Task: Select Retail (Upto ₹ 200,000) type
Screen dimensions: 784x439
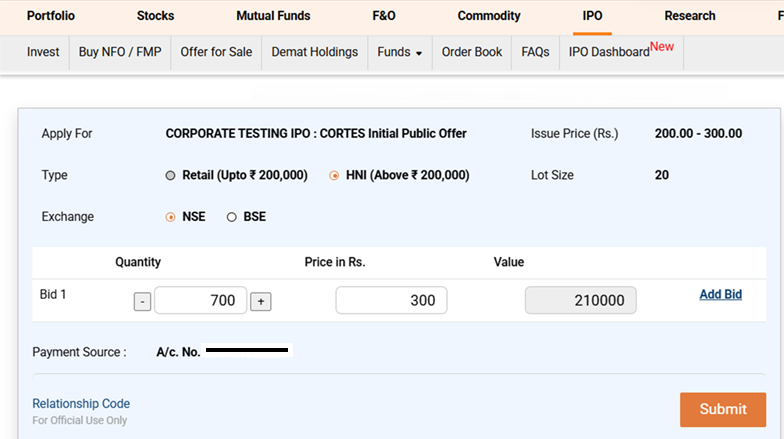Action: tap(170, 175)
